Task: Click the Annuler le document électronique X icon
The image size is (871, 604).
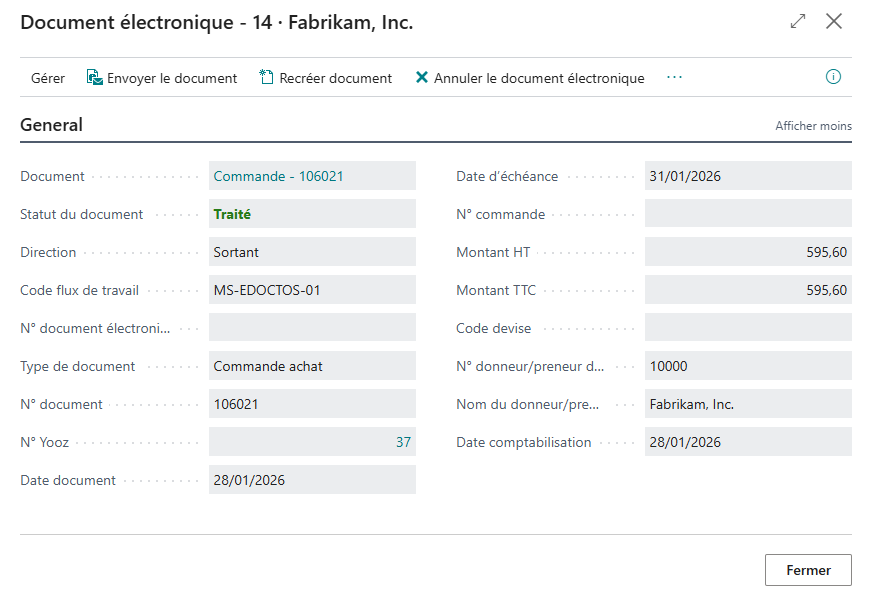Action: click(422, 78)
